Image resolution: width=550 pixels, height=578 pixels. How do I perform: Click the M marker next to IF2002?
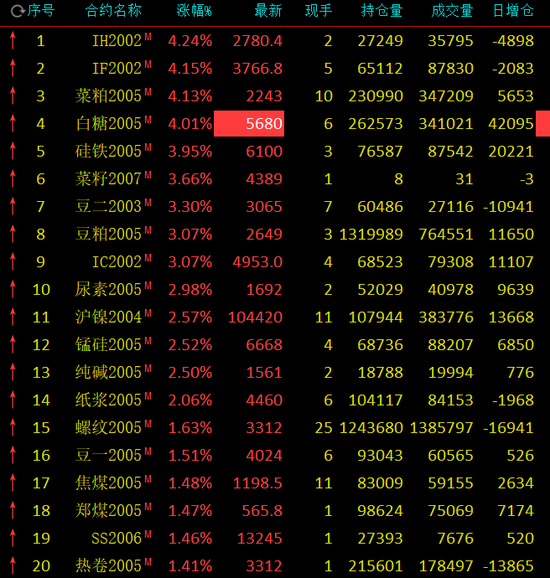coord(148,65)
